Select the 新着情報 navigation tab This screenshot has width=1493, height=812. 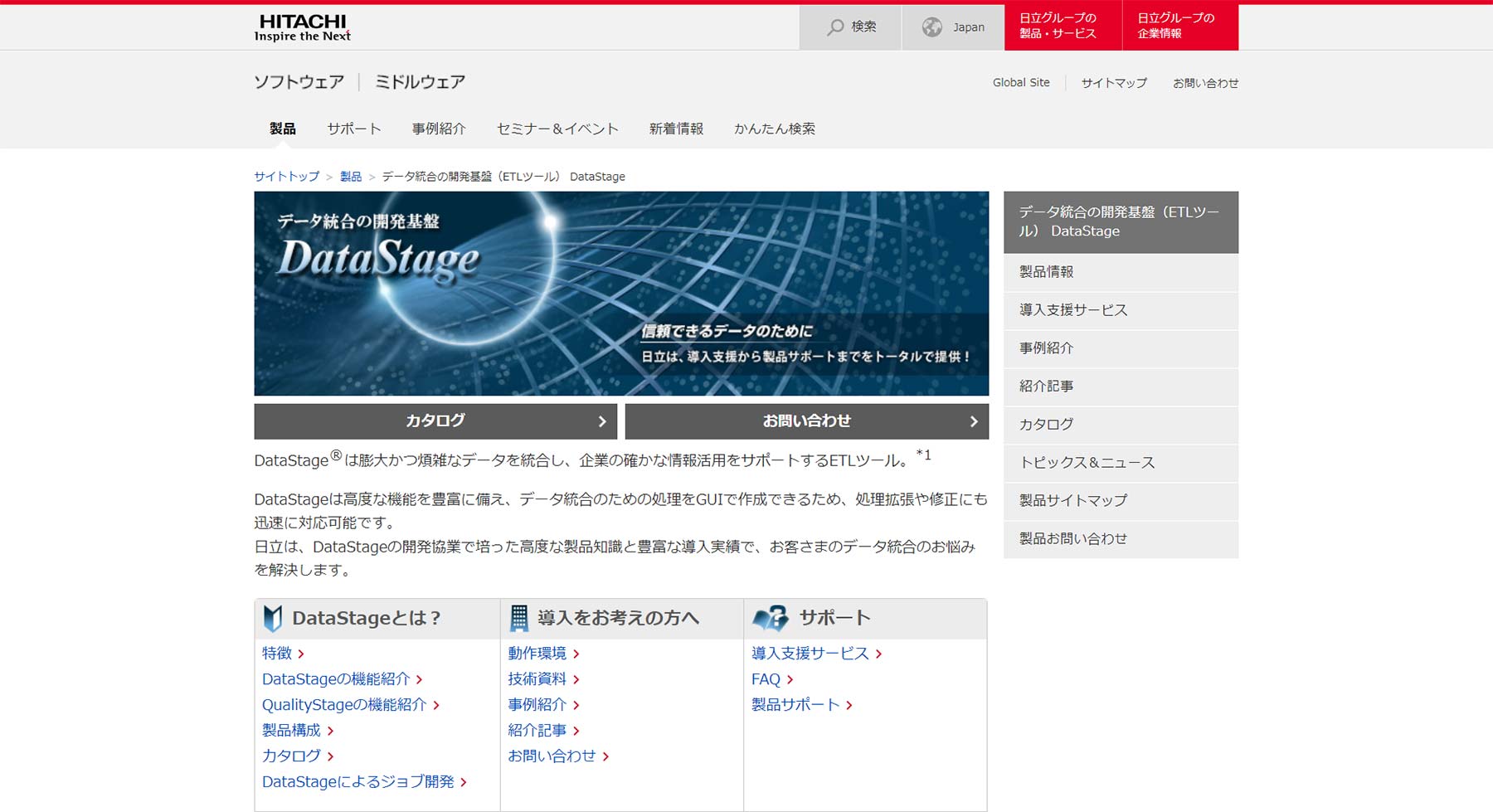click(676, 129)
